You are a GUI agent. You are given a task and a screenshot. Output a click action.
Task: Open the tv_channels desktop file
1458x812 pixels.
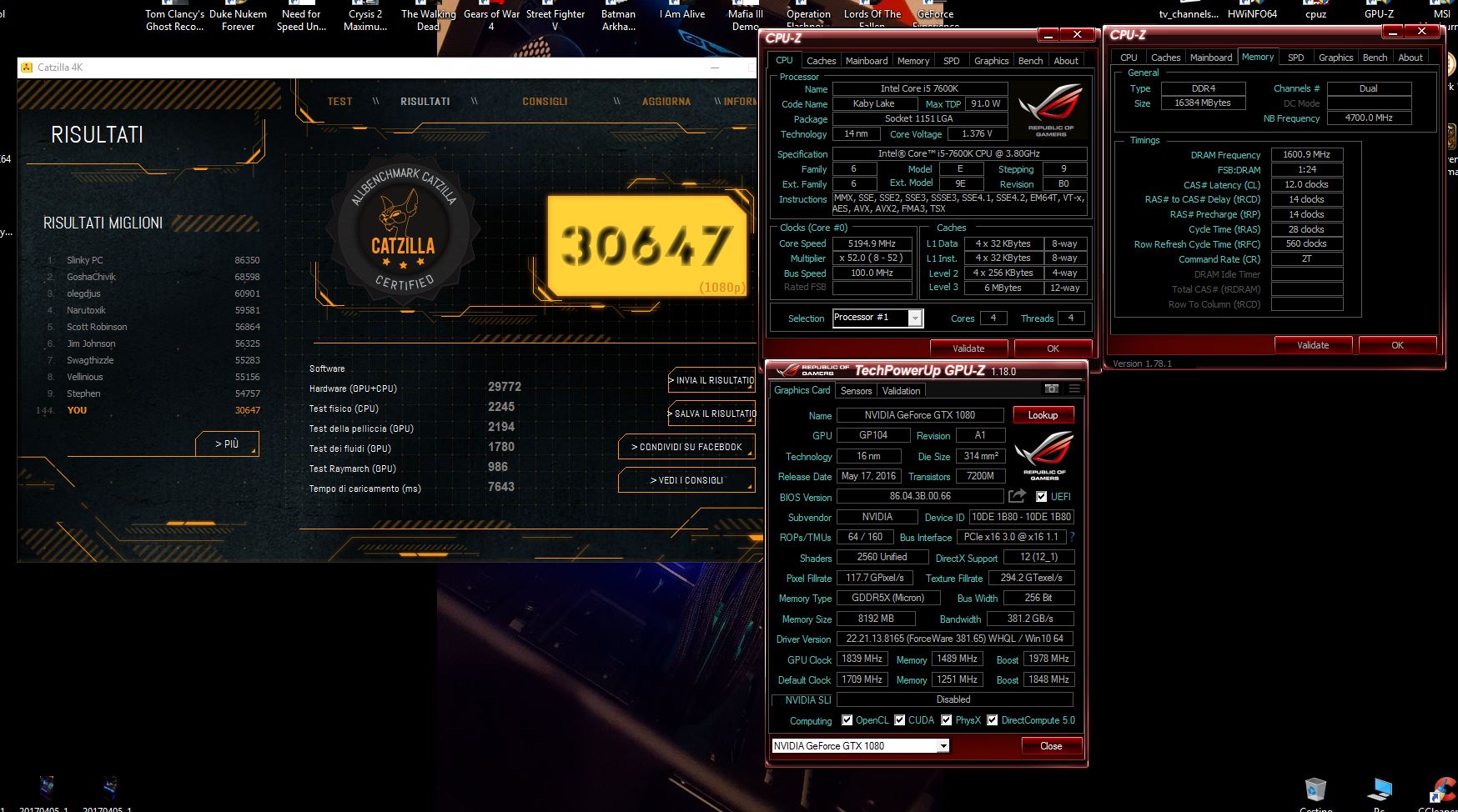pyautogui.click(x=1189, y=12)
